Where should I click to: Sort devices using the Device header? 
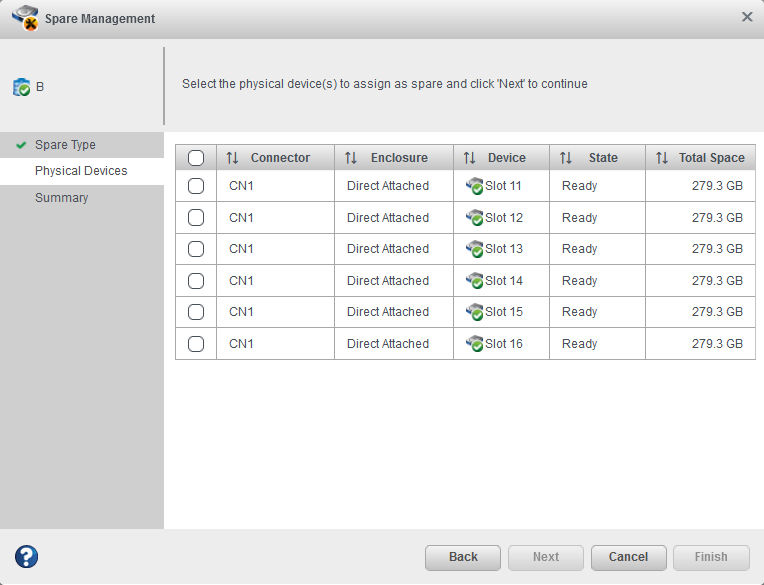point(506,158)
